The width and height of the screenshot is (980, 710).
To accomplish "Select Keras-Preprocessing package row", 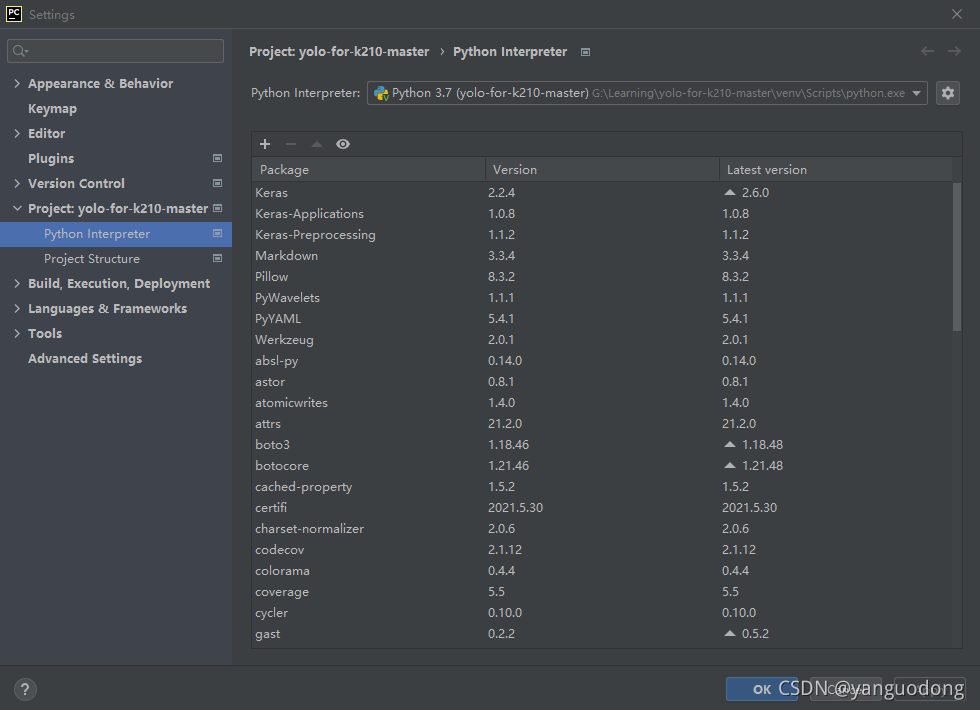I will point(602,234).
